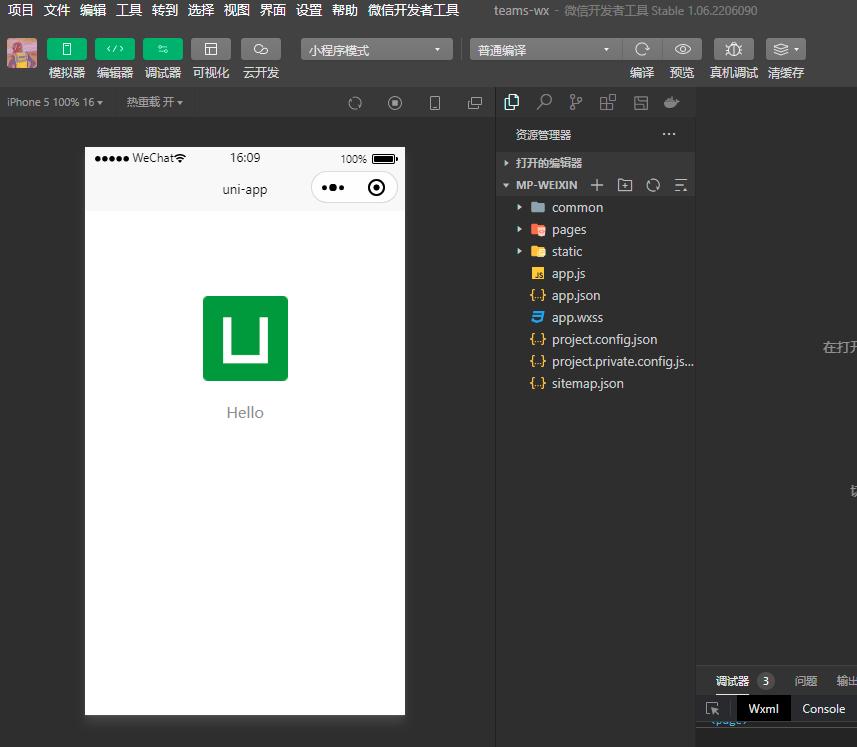Screen dimensions: 857x747
Task: Open the source control sidebar icon
Action: [x=575, y=102]
